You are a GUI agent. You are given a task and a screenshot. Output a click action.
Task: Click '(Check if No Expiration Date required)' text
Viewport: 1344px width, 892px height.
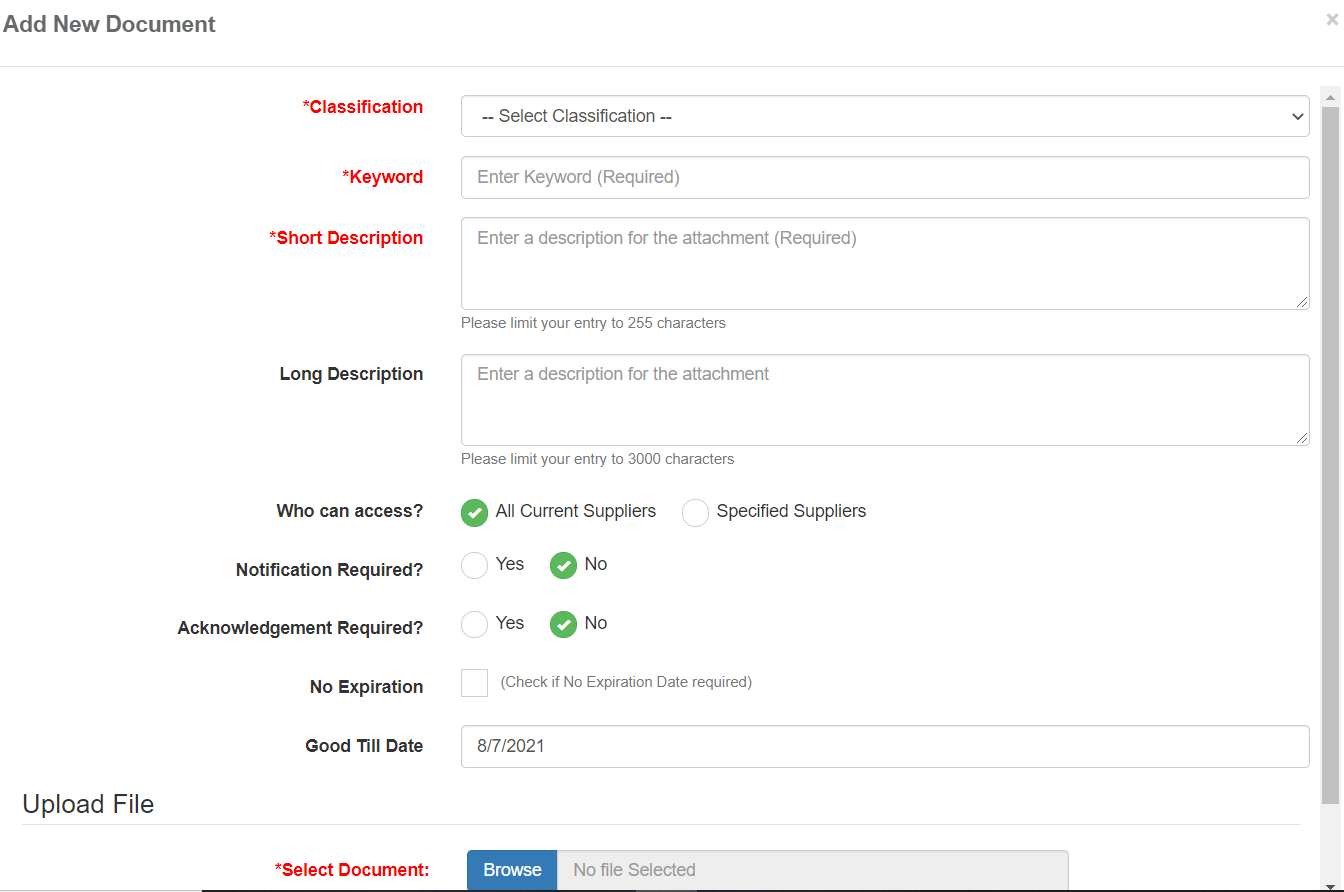coord(626,682)
